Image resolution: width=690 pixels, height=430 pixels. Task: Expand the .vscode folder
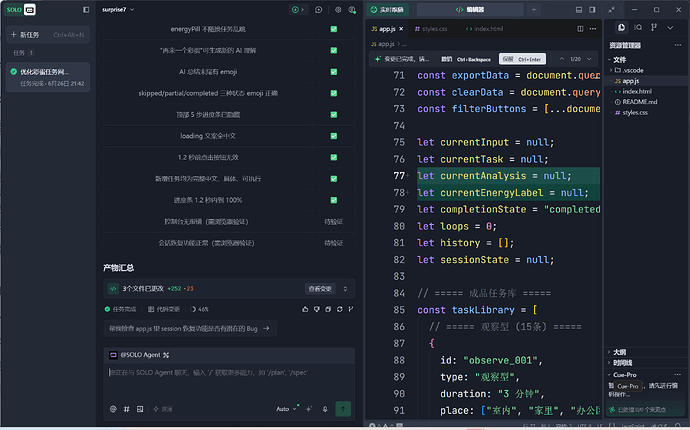(x=629, y=70)
